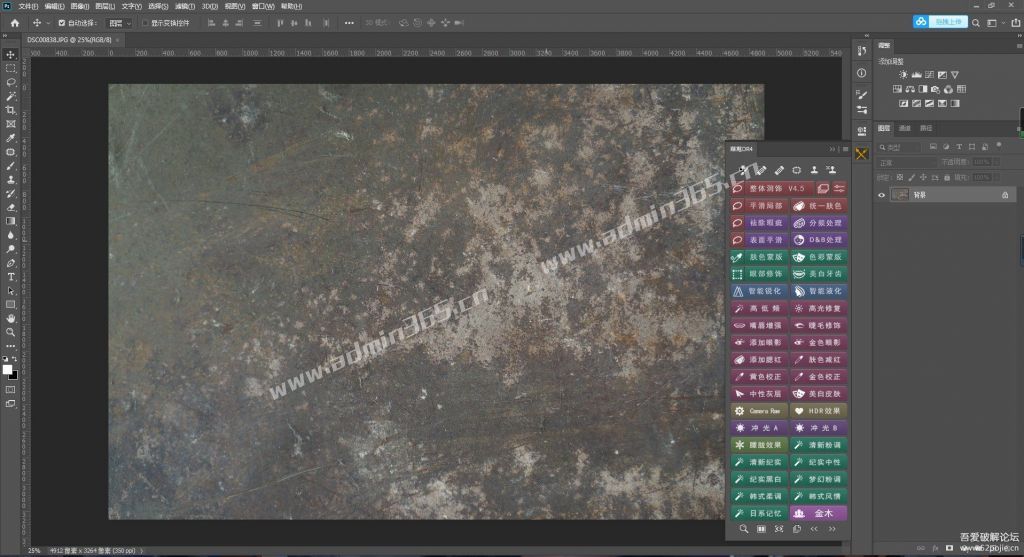The width and height of the screenshot is (1024, 557).
Task: Switch to the 路径 panel tab
Action: click(926, 128)
